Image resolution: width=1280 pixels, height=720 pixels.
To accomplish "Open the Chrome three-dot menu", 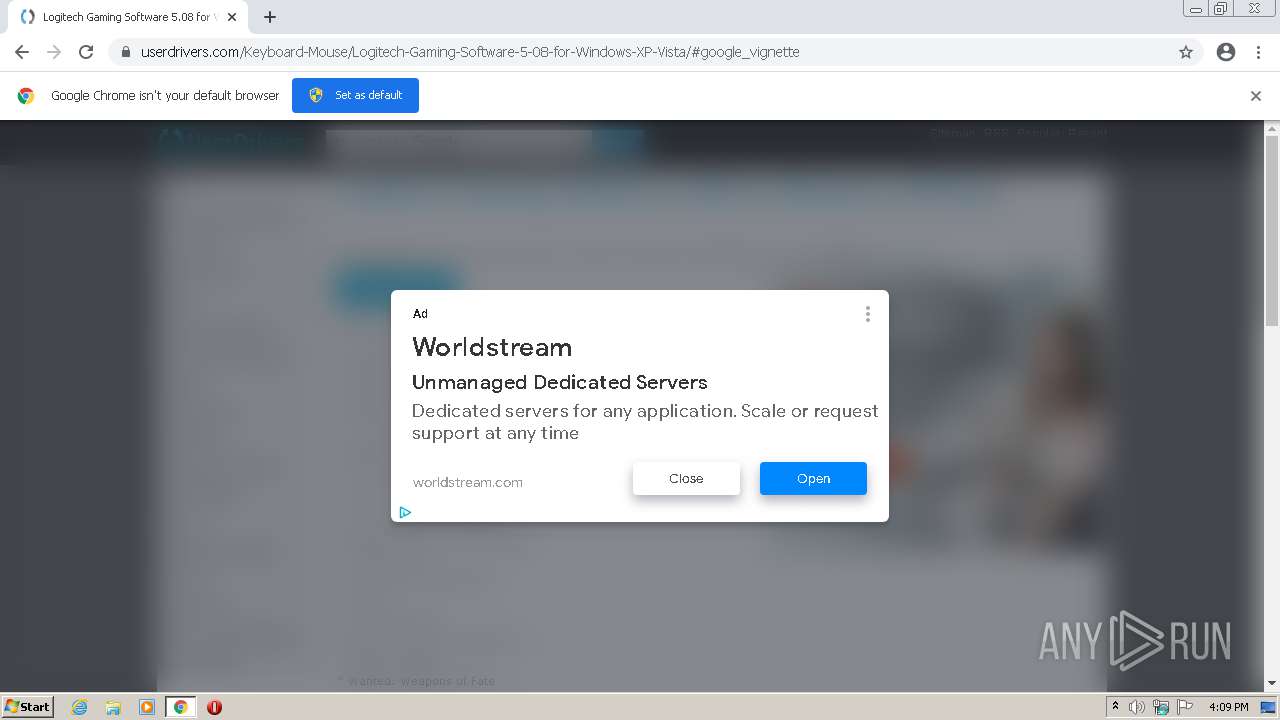I will (1258, 52).
